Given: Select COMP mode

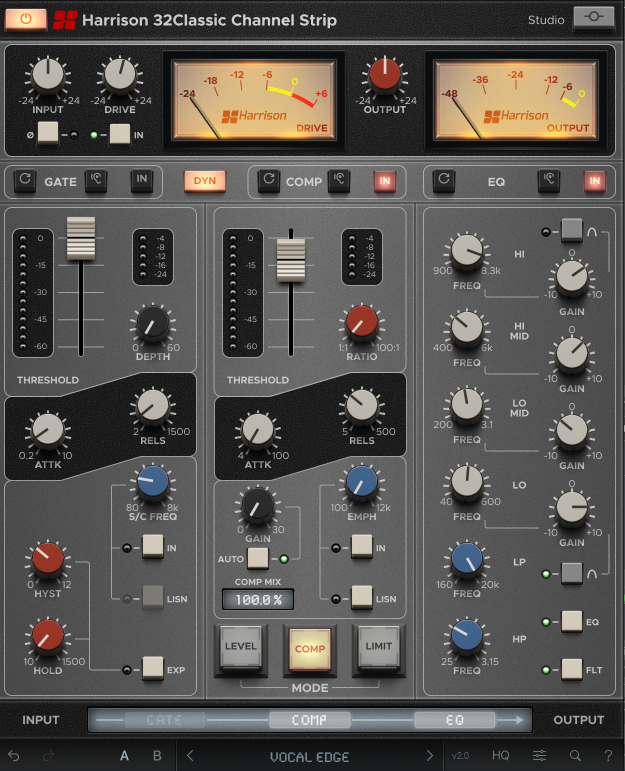Looking at the screenshot, I should [x=310, y=649].
